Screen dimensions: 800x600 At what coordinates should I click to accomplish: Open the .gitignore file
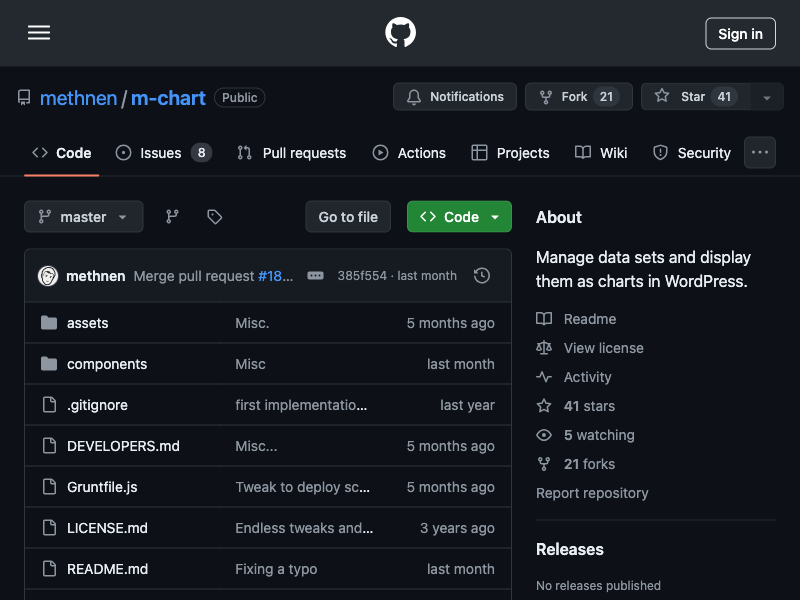point(97,405)
